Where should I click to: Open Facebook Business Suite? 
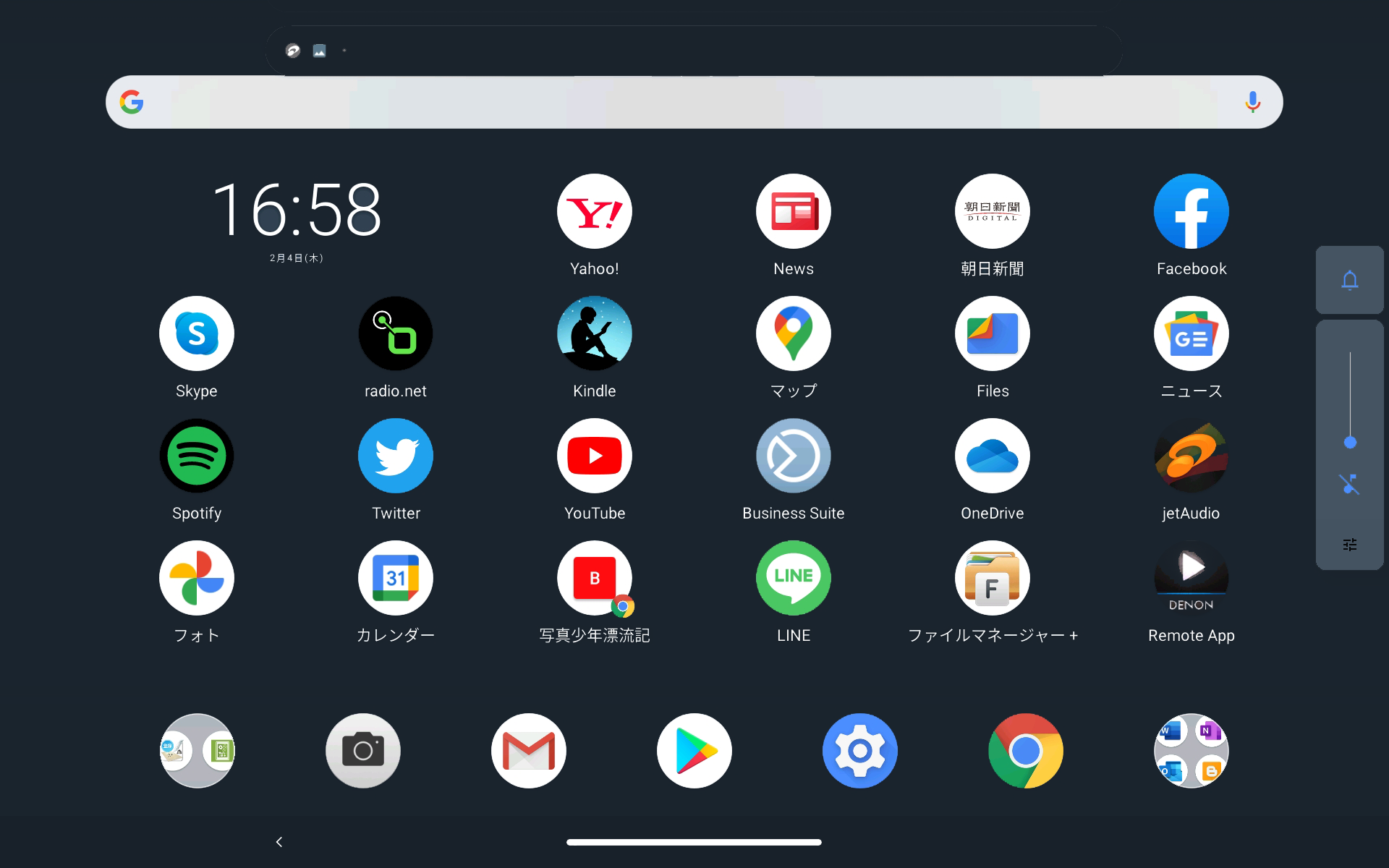click(793, 456)
